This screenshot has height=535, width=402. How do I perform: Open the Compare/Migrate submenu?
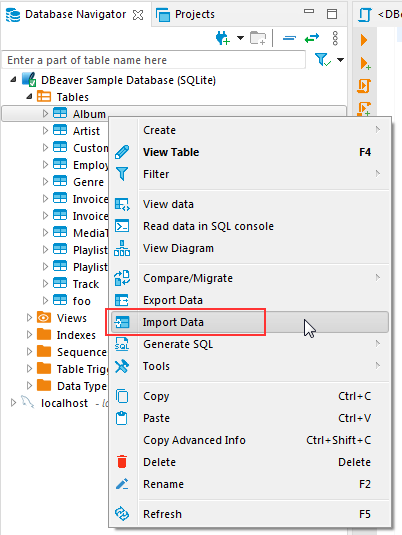(x=249, y=278)
